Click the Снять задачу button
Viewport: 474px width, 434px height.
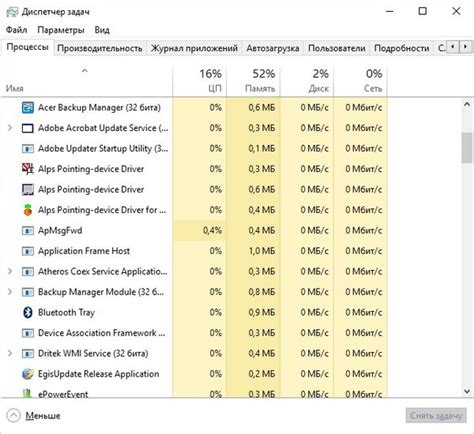436,416
